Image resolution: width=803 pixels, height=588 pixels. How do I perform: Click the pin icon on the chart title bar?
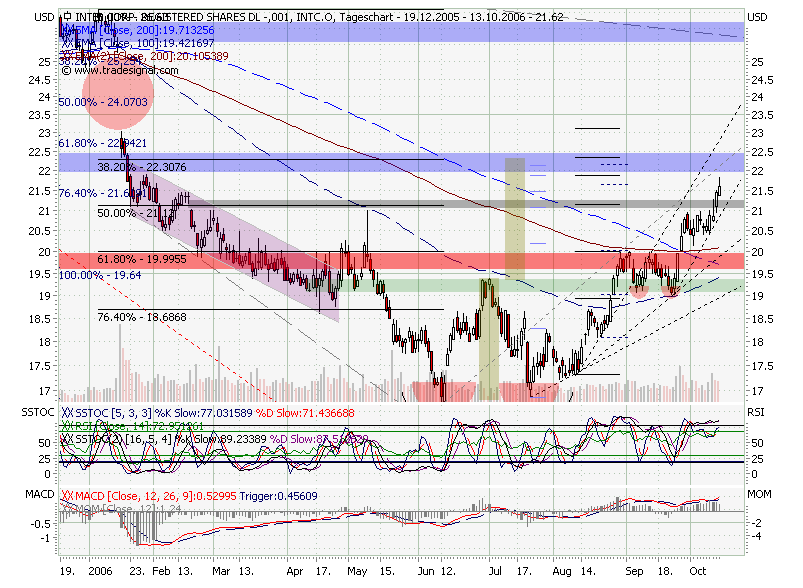click(x=67, y=17)
